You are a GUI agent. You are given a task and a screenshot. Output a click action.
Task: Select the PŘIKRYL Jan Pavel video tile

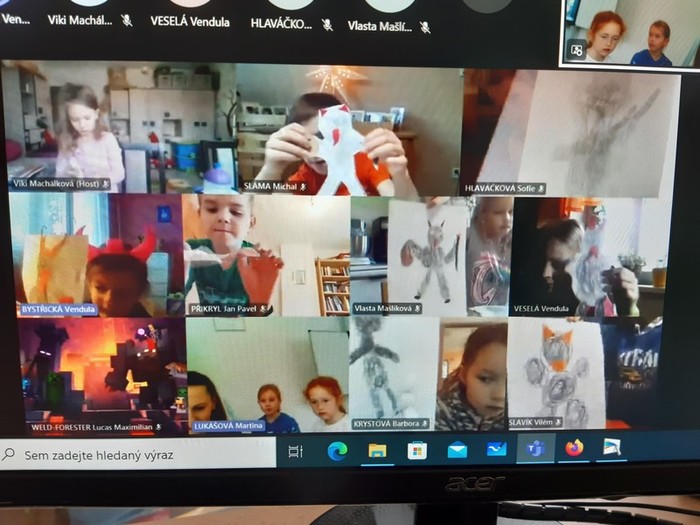(x=267, y=255)
